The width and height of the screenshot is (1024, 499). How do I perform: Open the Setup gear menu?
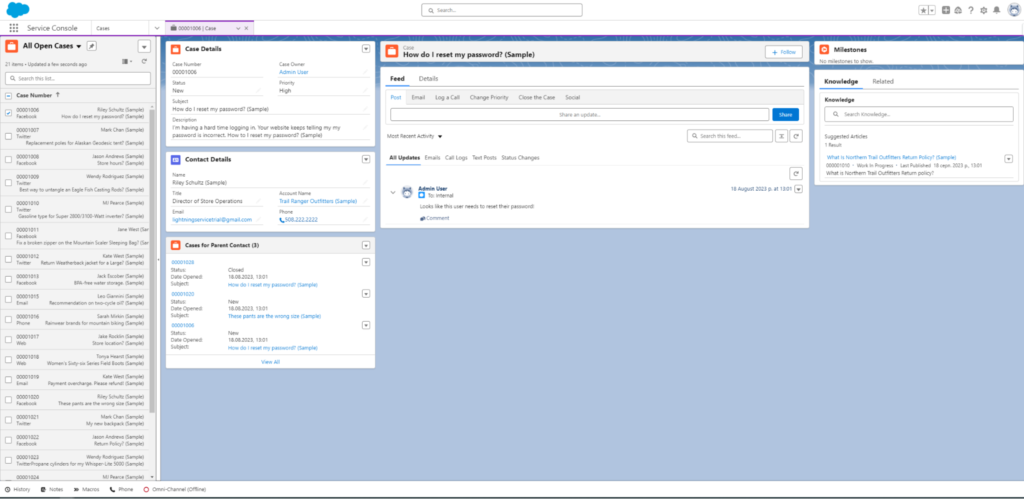[x=983, y=10]
